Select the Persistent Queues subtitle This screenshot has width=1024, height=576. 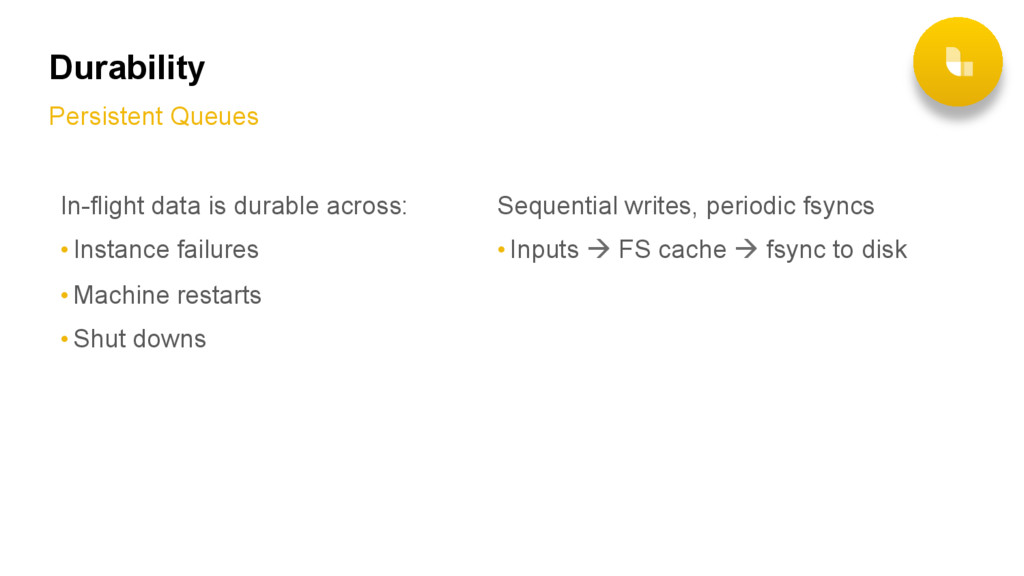click(153, 116)
